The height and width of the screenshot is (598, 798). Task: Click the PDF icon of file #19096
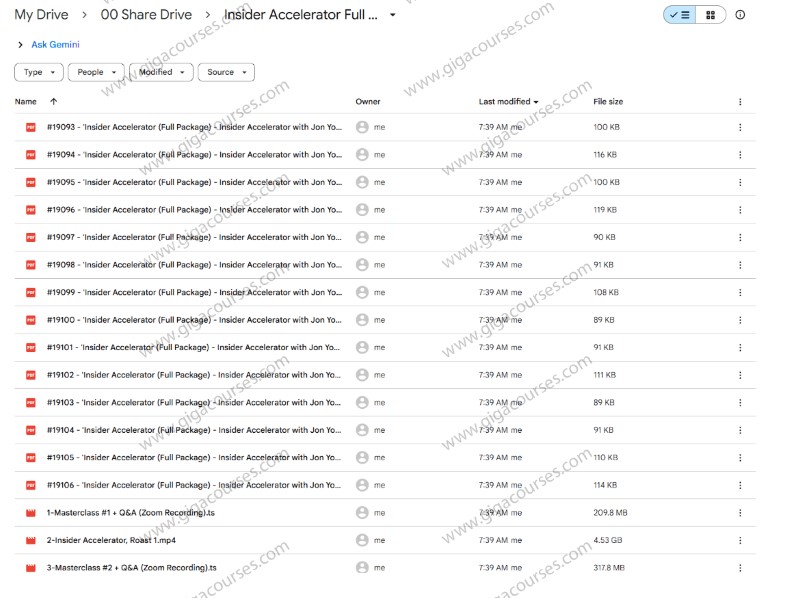click(x=30, y=210)
